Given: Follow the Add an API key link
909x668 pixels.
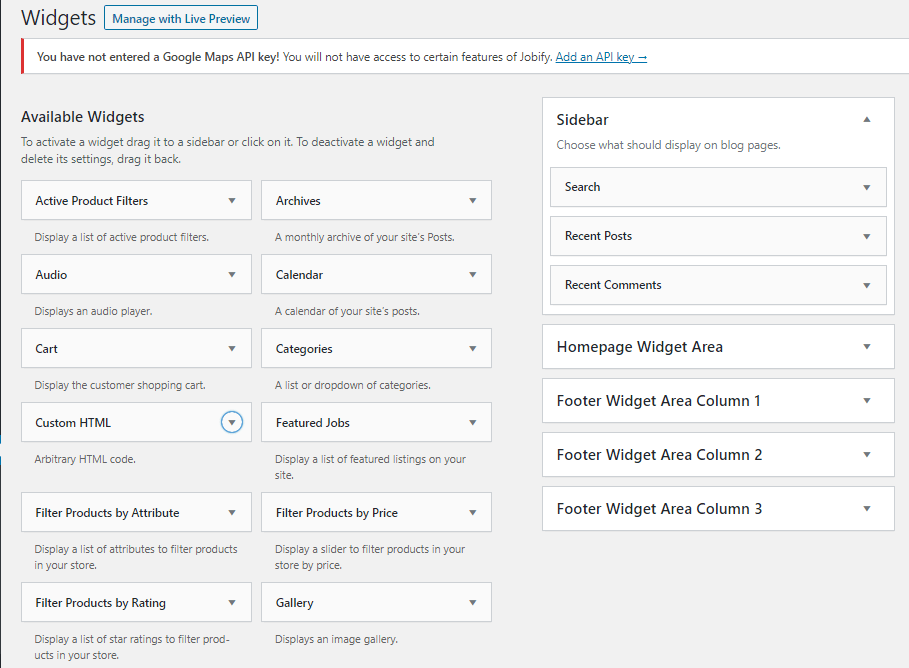Looking at the screenshot, I should (601, 56).
